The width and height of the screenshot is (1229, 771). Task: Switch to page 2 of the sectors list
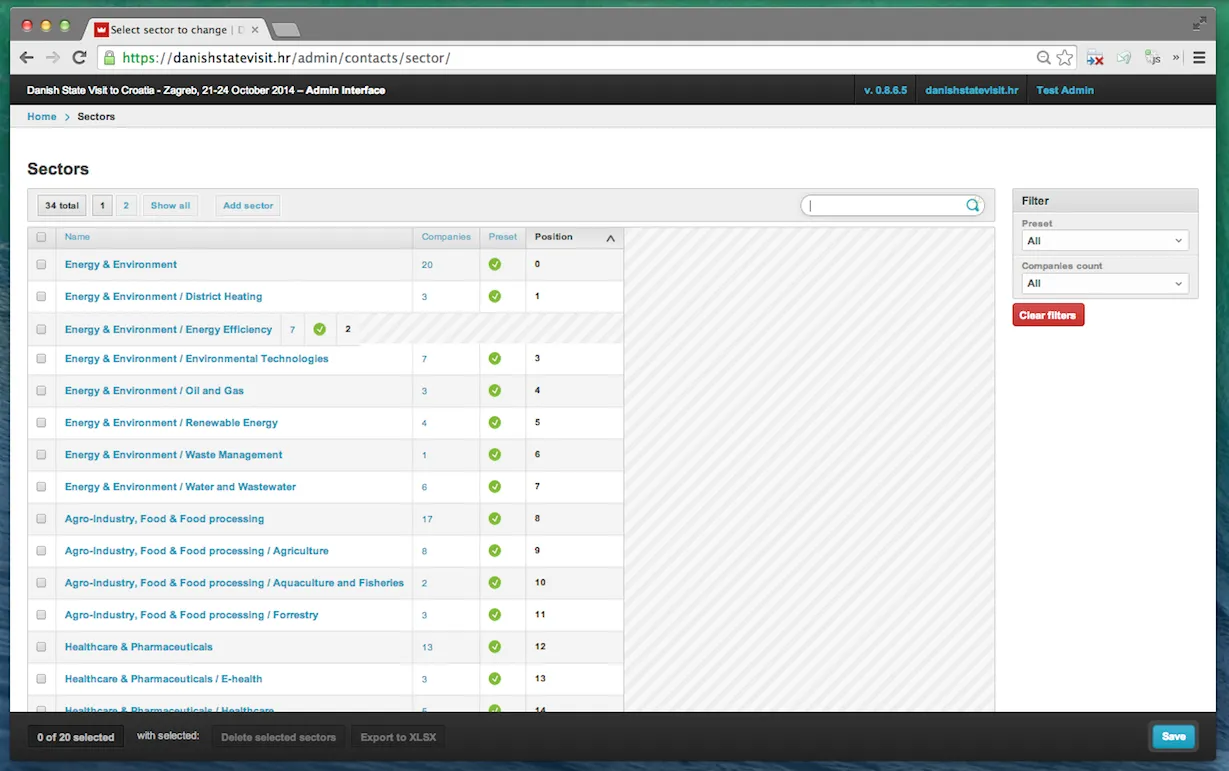coord(126,206)
